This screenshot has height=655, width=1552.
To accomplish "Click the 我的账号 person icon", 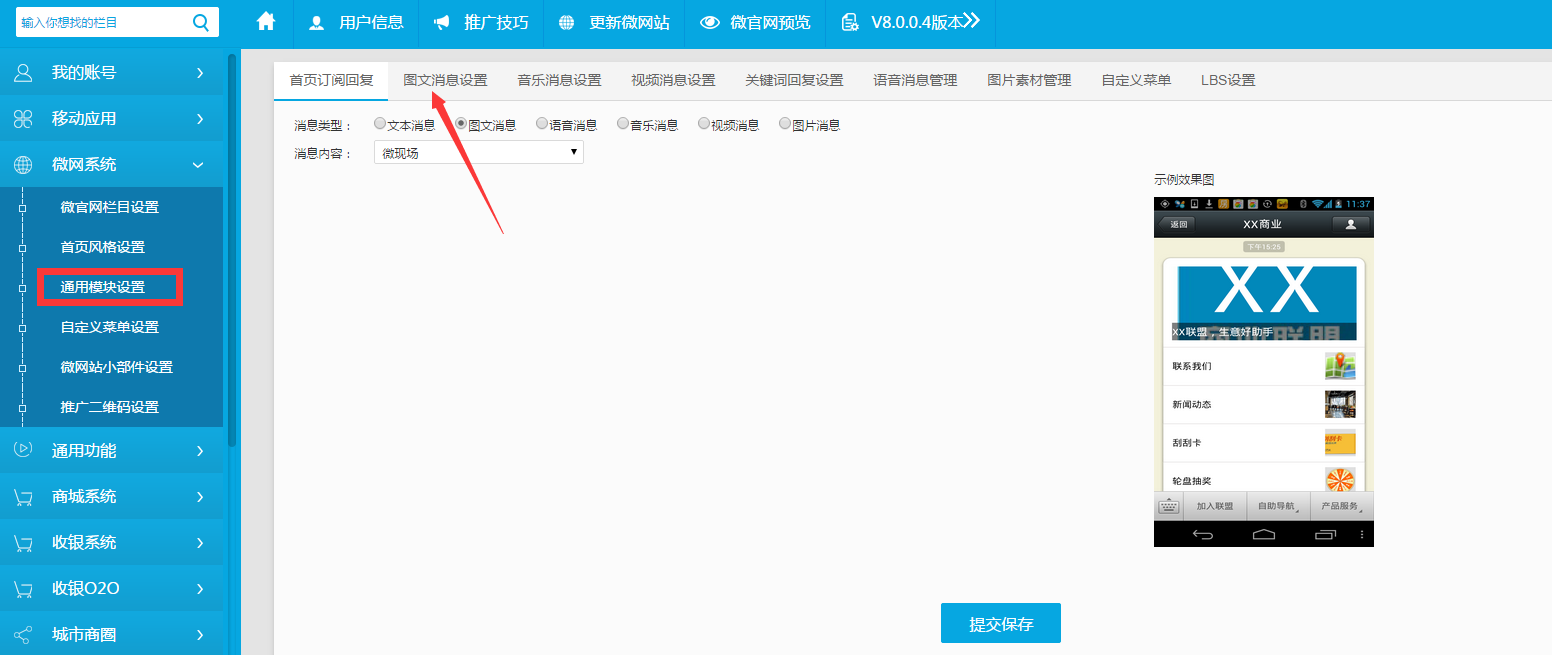I will click(23, 73).
